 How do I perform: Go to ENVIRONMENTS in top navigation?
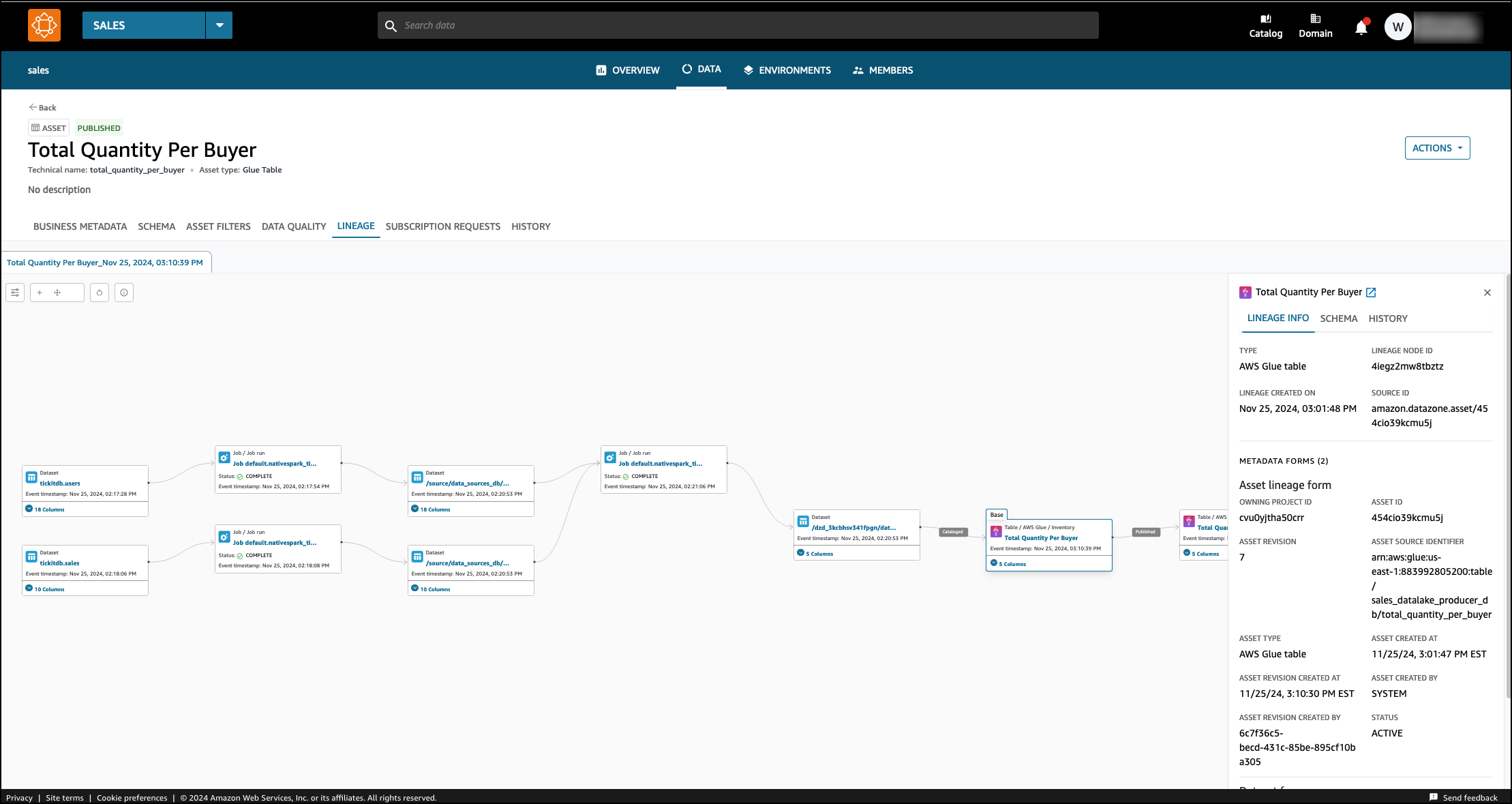[787, 70]
